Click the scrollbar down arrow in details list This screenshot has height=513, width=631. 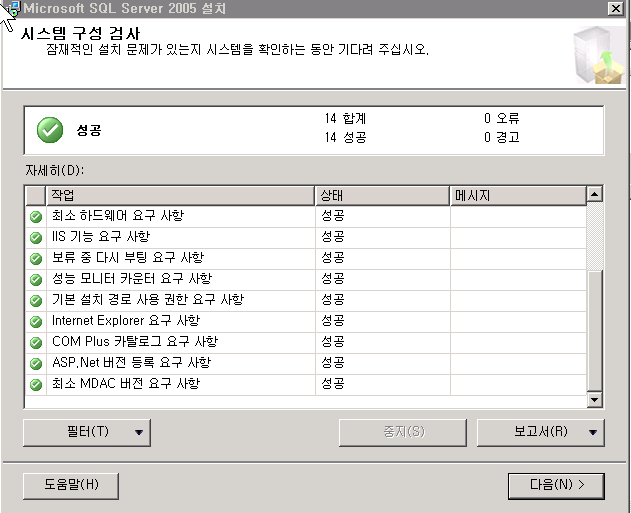click(594, 399)
